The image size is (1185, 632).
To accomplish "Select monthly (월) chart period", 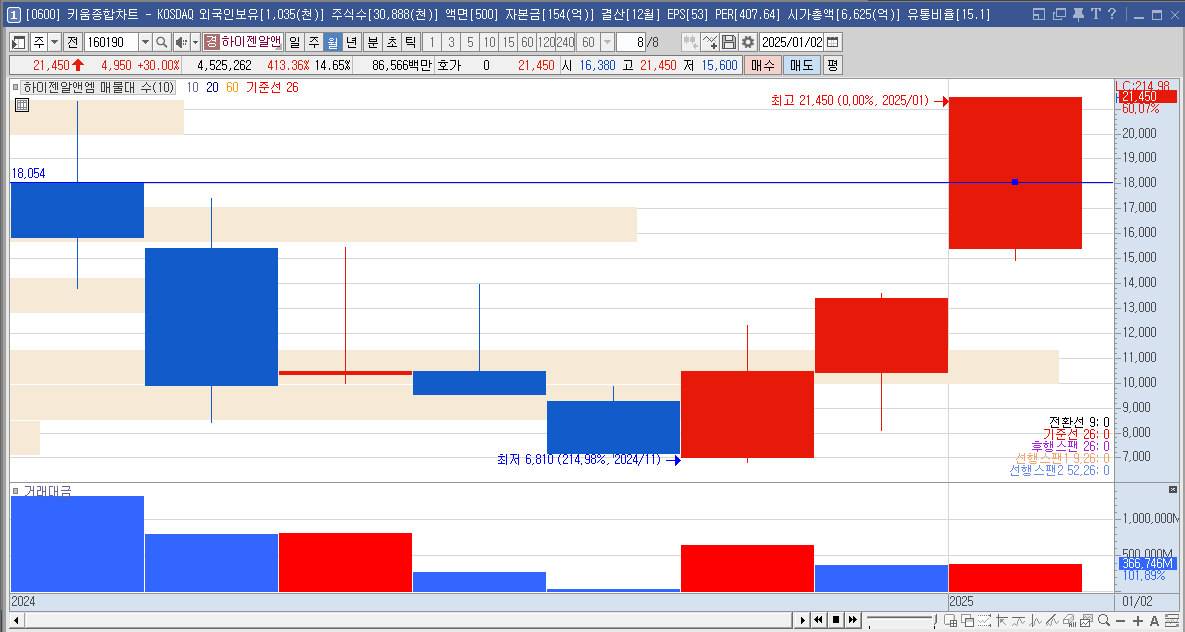I will click(x=333, y=42).
